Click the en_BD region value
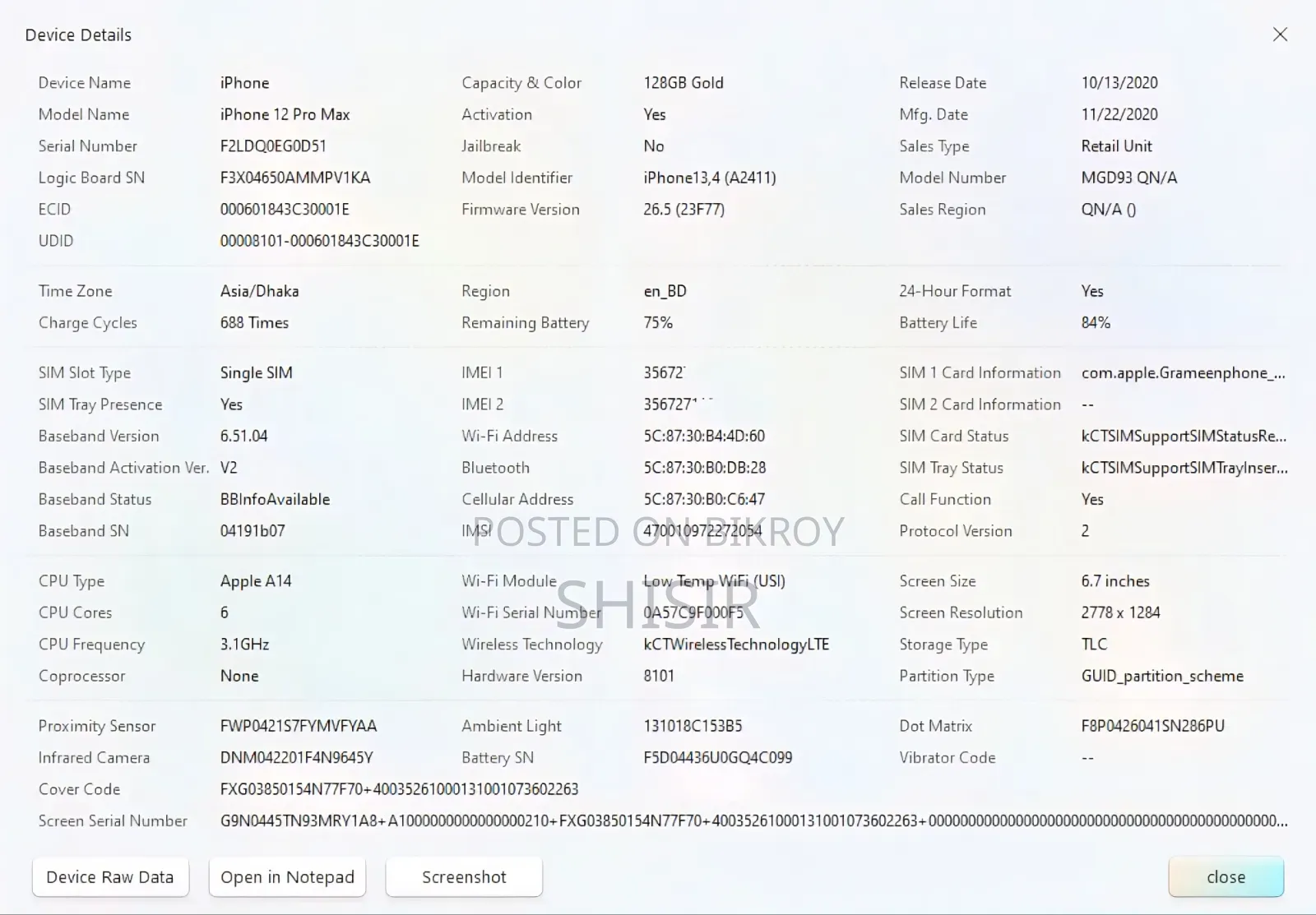This screenshot has height=915, width=1316. point(665,291)
